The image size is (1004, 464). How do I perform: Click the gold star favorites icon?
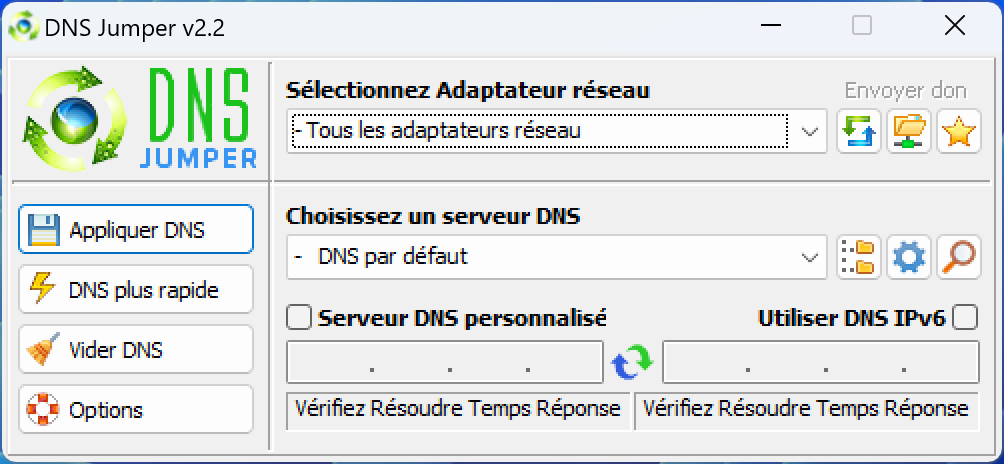click(x=959, y=131)
